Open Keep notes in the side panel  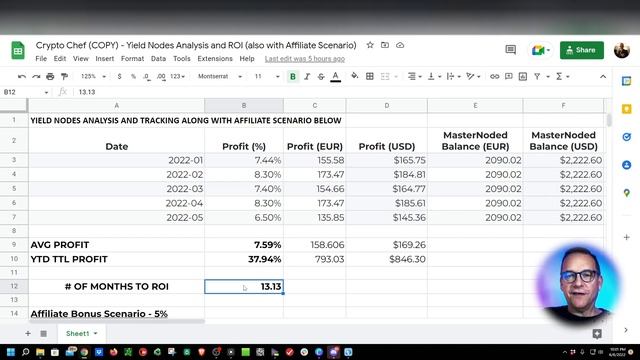[x=627, y=109]
